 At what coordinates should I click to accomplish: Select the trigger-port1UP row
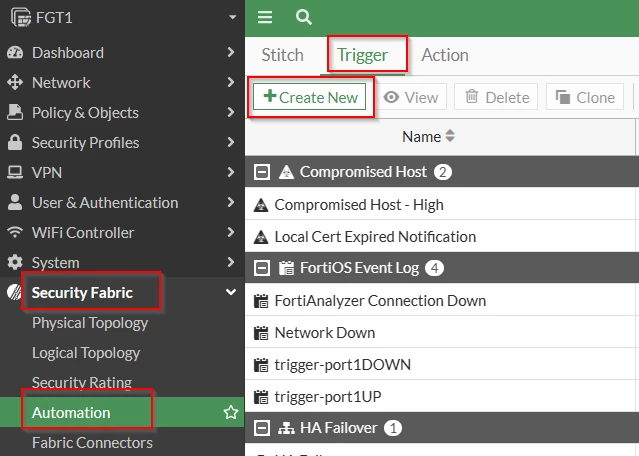tap(442, 397)
